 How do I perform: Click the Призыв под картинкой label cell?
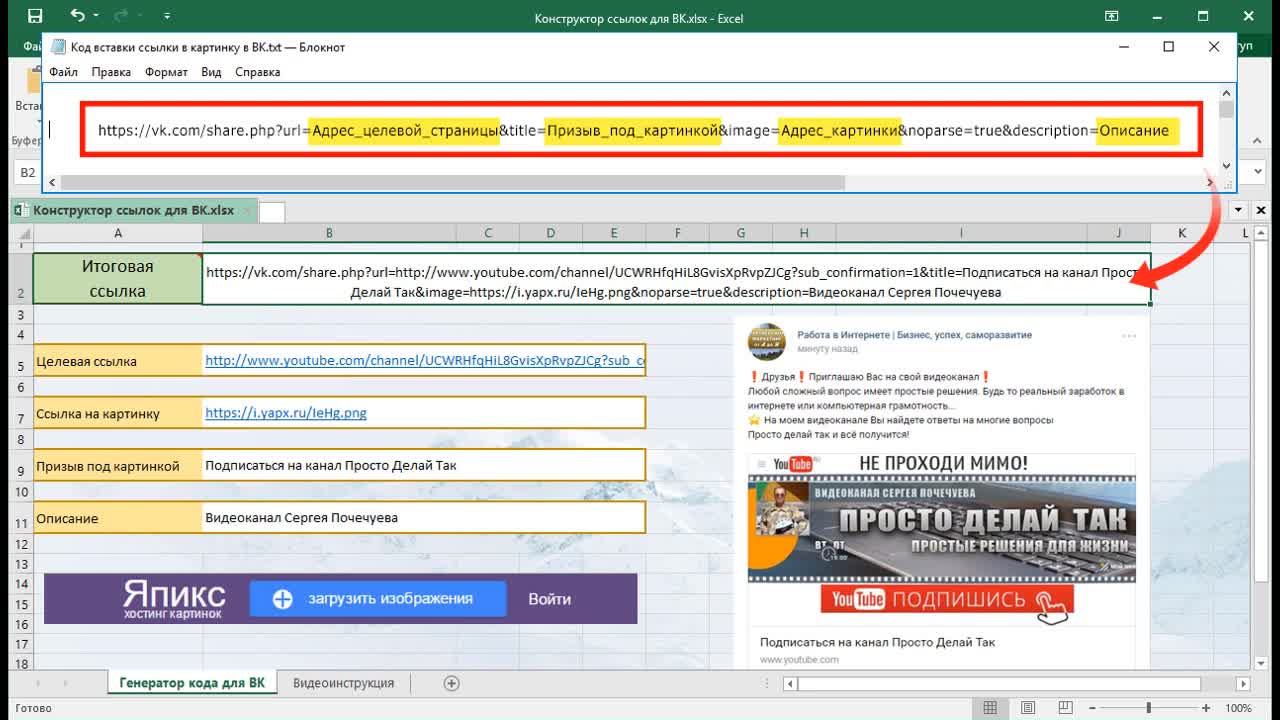pos(118,466)
